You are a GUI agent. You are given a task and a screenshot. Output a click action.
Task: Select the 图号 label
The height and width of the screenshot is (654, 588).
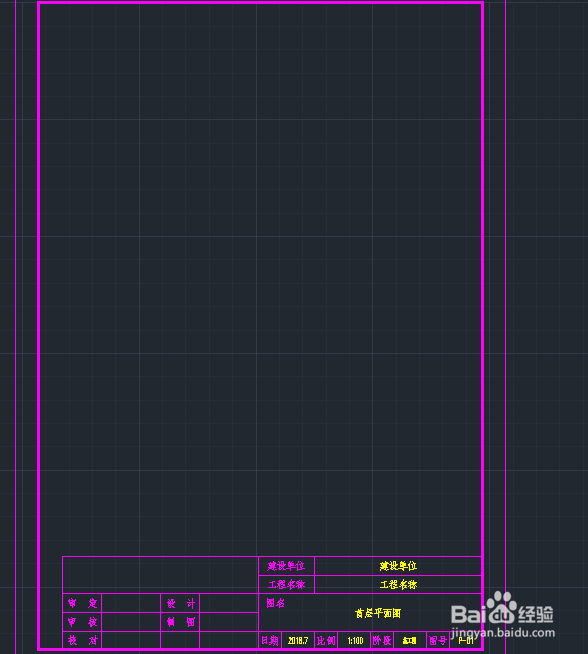[438, 641]
